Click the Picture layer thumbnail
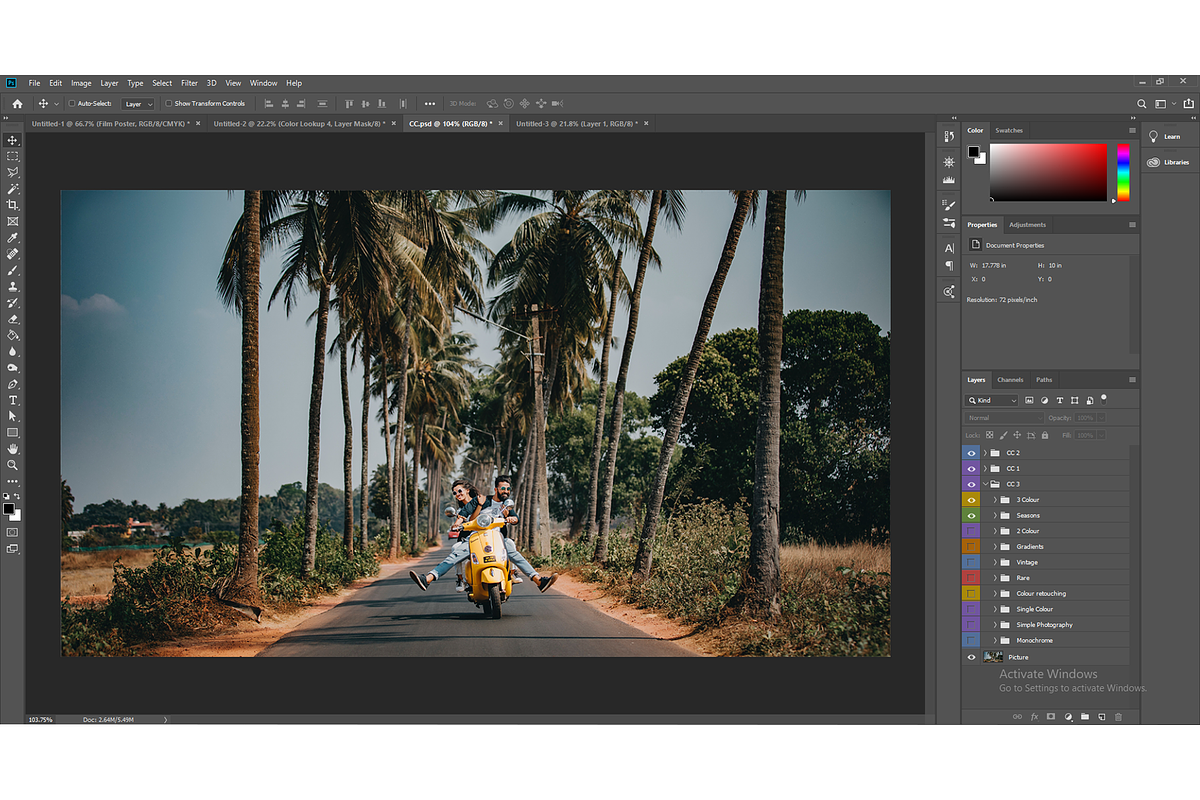The image size is (1200, 800). 993,657
